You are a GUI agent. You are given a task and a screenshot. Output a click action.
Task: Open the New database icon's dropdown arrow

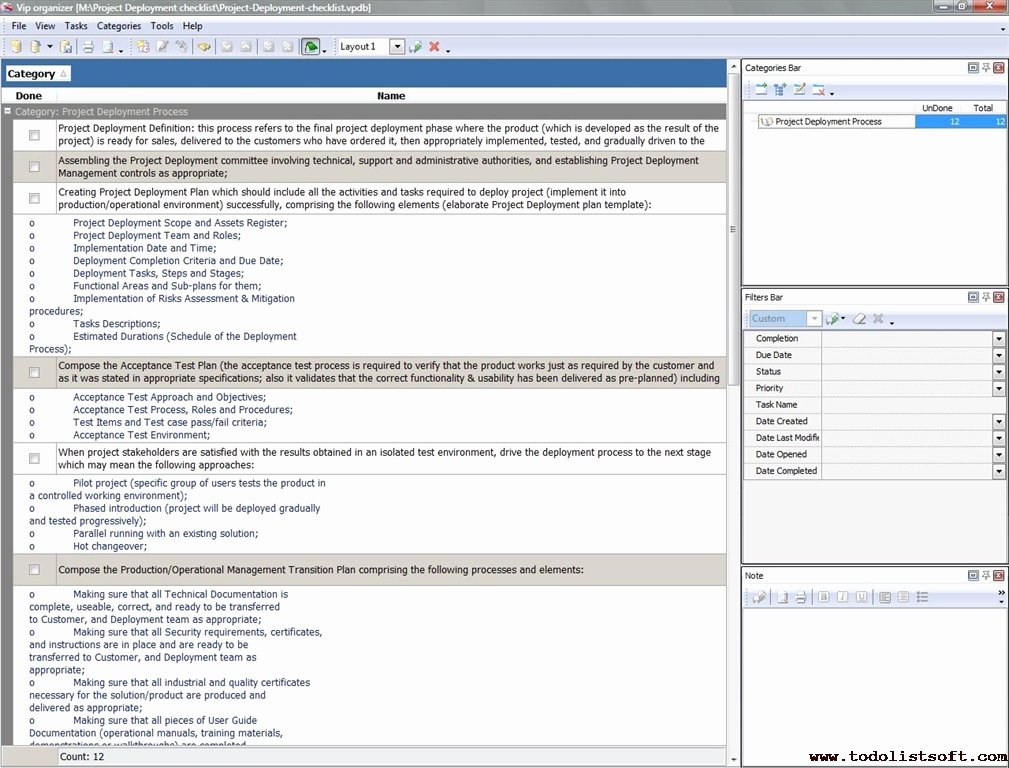click(50, 46)
